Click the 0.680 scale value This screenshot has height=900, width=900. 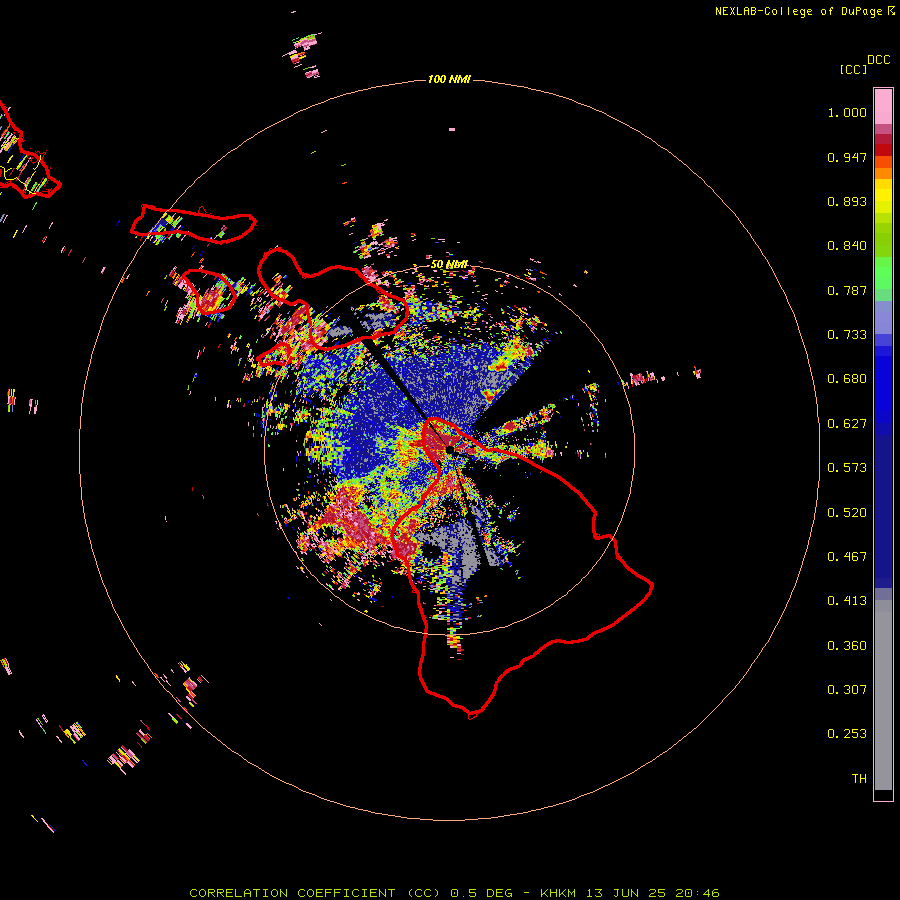tap(847, 379)
